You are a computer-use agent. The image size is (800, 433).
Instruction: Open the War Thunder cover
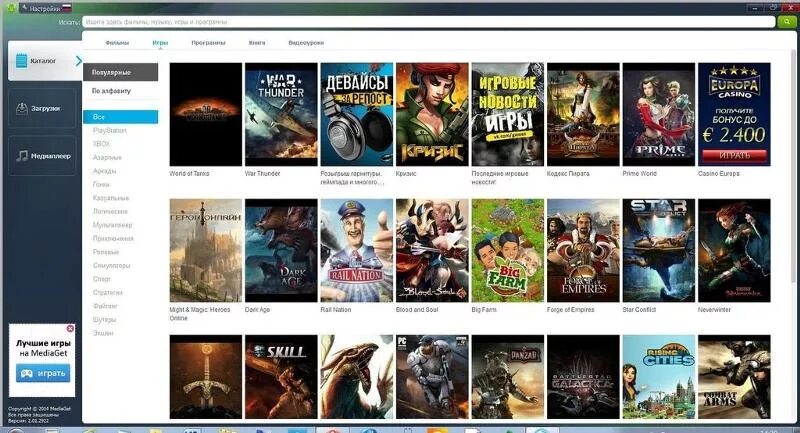[x=281, y=114]
